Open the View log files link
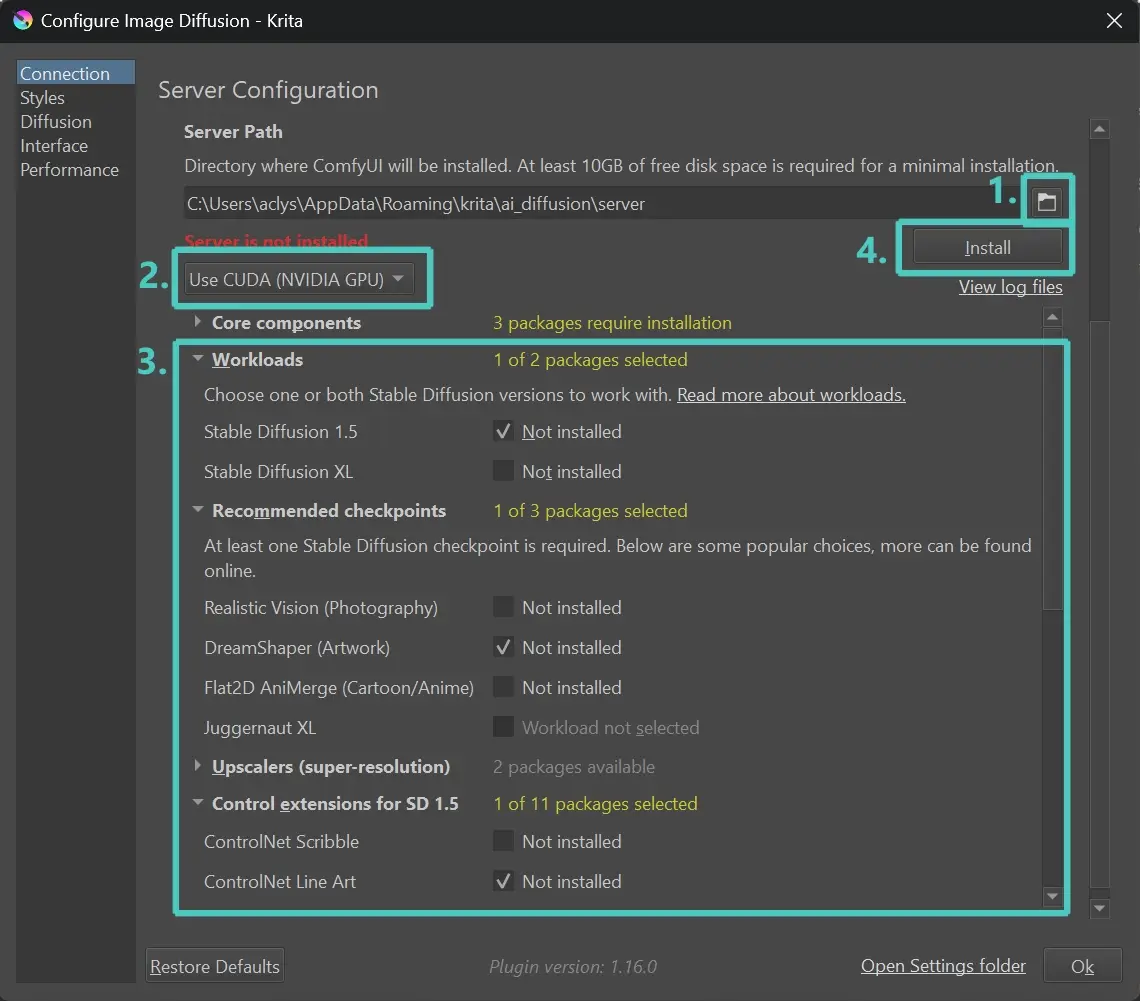1140x1001 pixels. [x=1011, y=287]
